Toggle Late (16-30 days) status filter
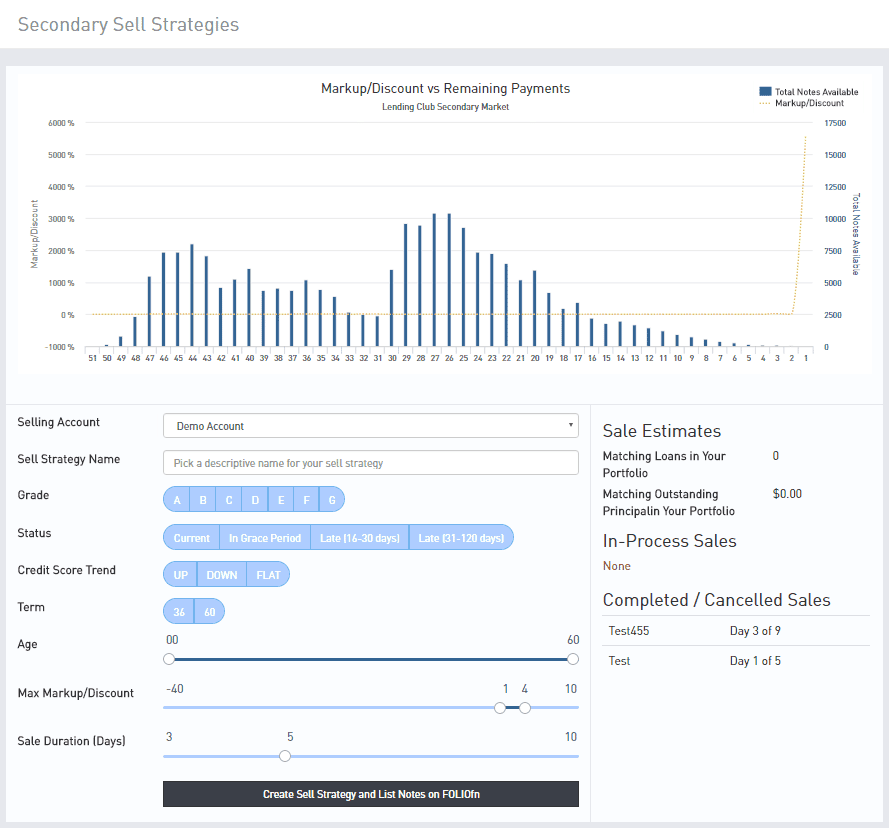 coord(360,538)
